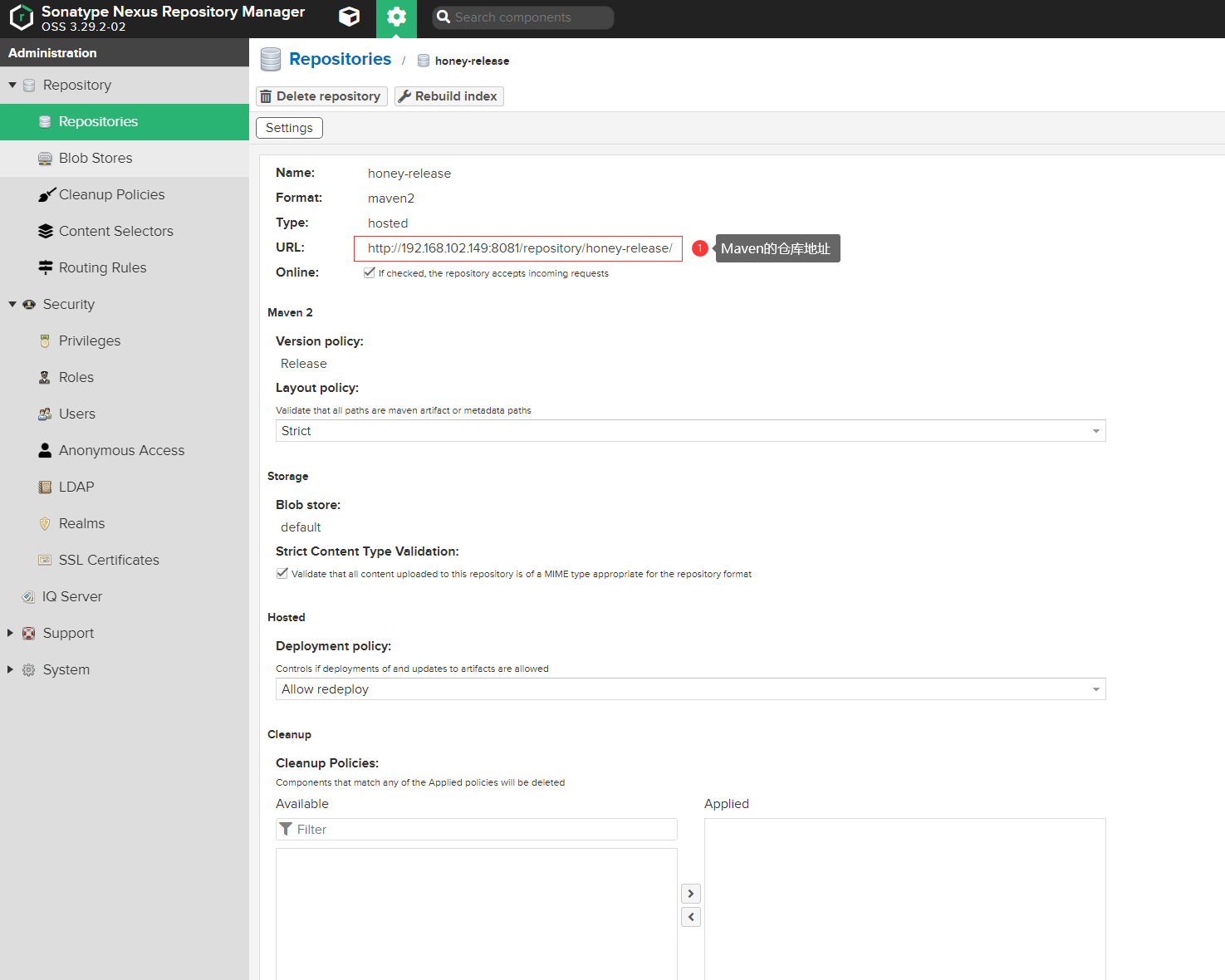Click the LDAP book icon
Viewport: 1225px width, 980px height.
45,487
